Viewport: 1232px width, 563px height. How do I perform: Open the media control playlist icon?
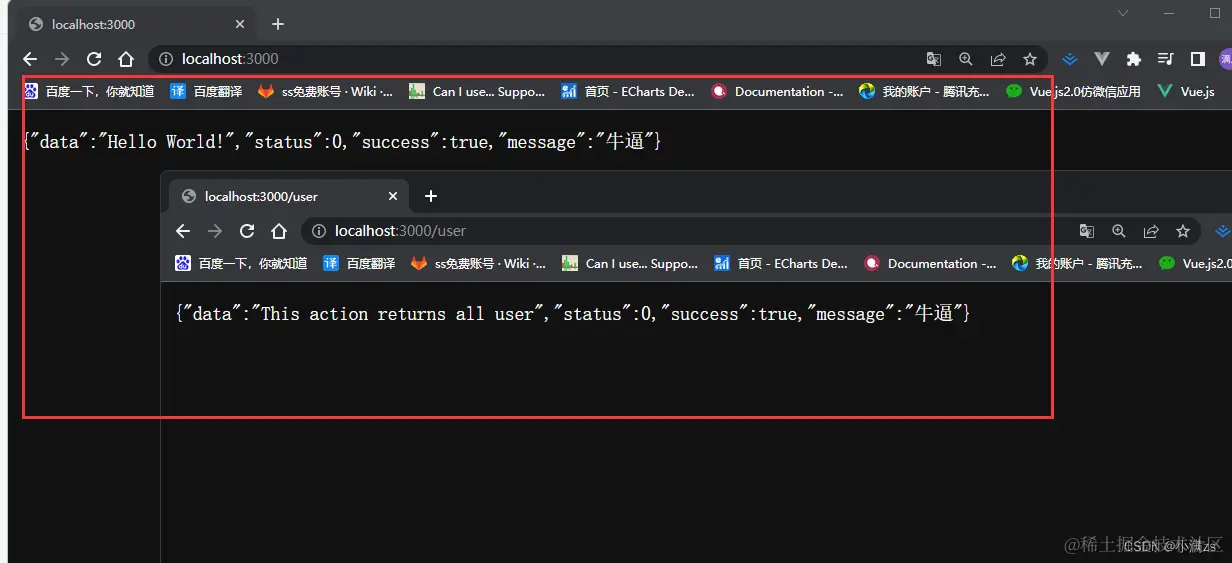1166,59
